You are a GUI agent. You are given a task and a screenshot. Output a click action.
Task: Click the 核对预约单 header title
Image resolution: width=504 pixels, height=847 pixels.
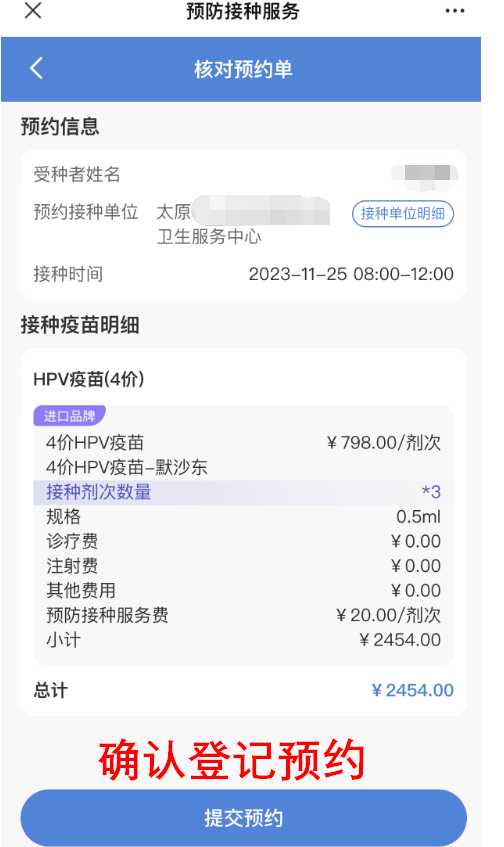pyautogui.click(x=243, y=69)
